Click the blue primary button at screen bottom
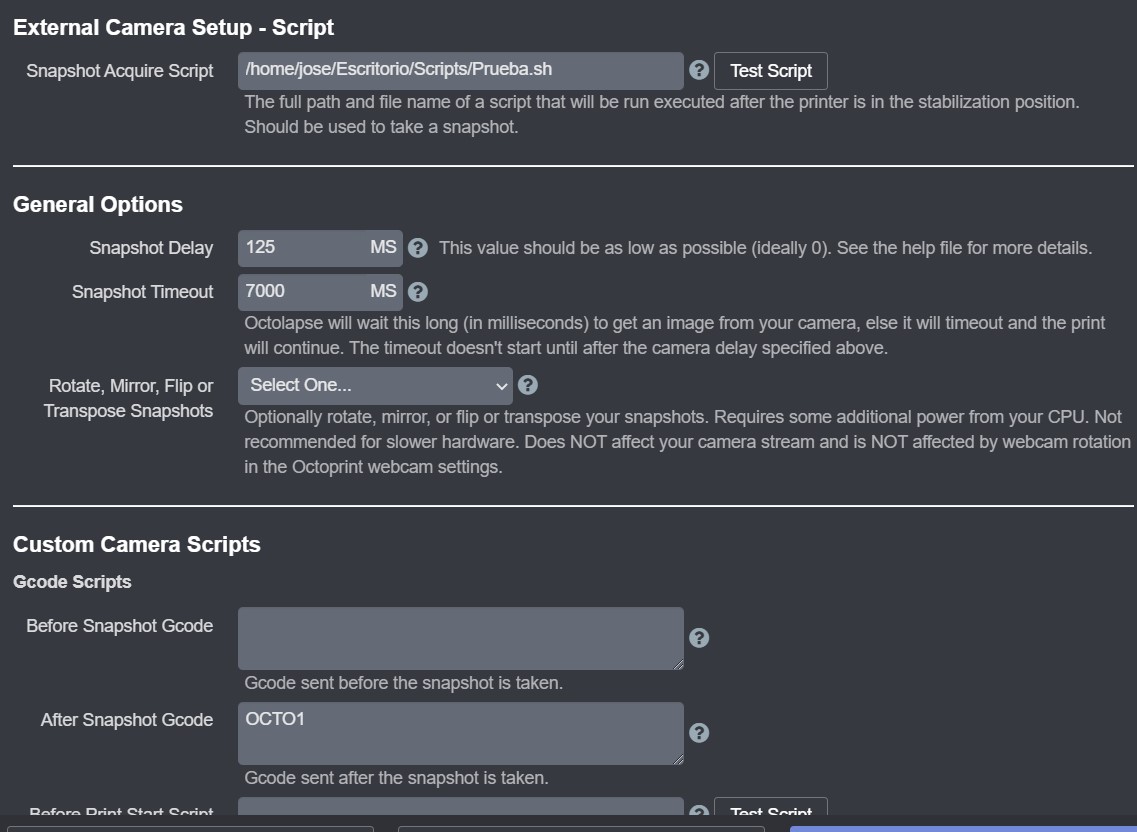This screenshot has width=1137, height=832. (960, 828)
